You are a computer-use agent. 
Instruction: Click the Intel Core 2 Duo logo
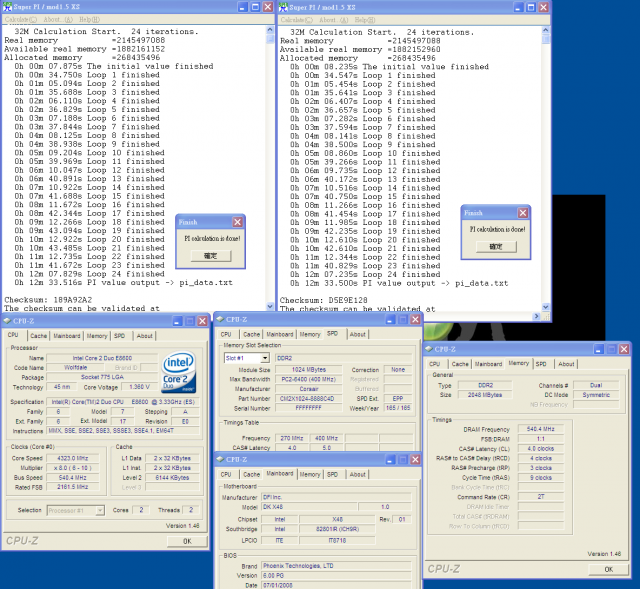[178, 372]
